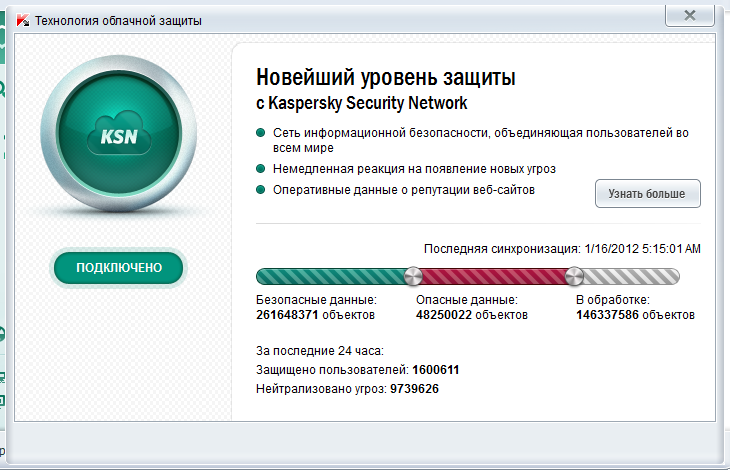The height and width of the screenshot is (470, 730).
Task: Click the green bullet beside 'Сеть информационной безопасности'
Action: (261, 132)
